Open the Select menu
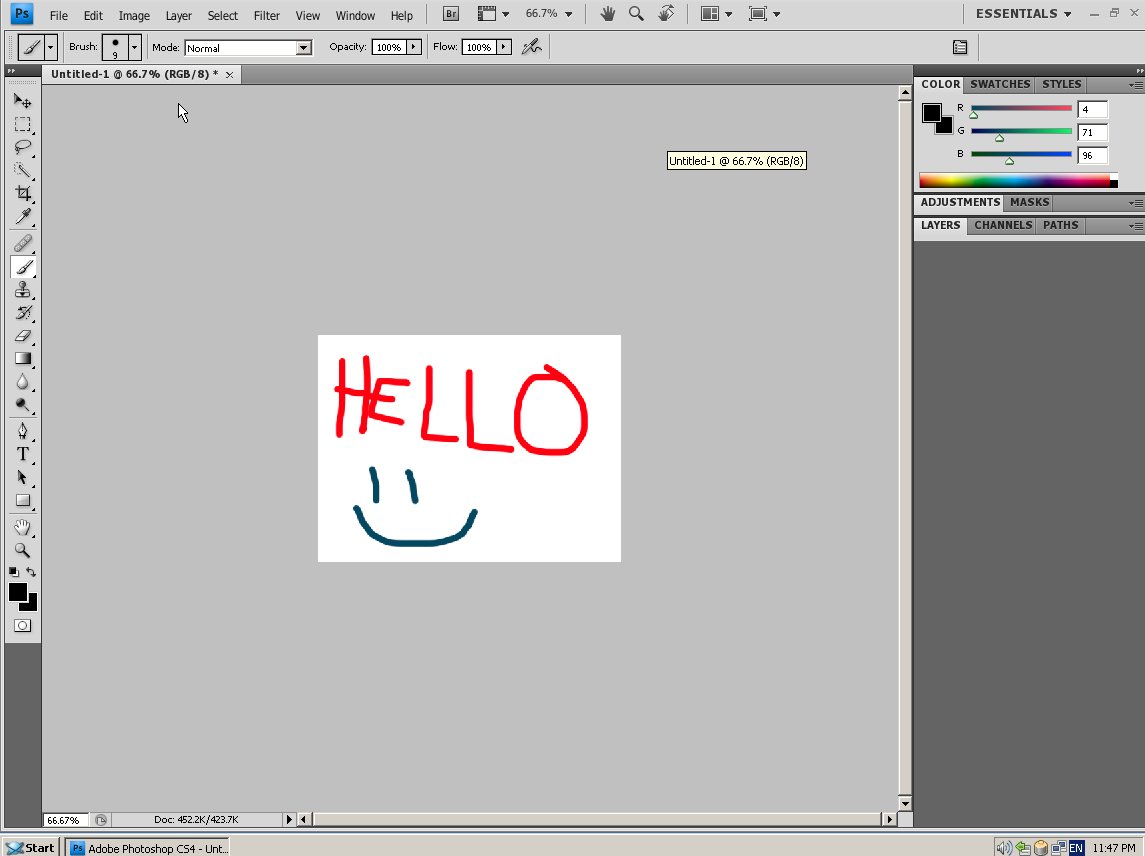 coord(223,15)
